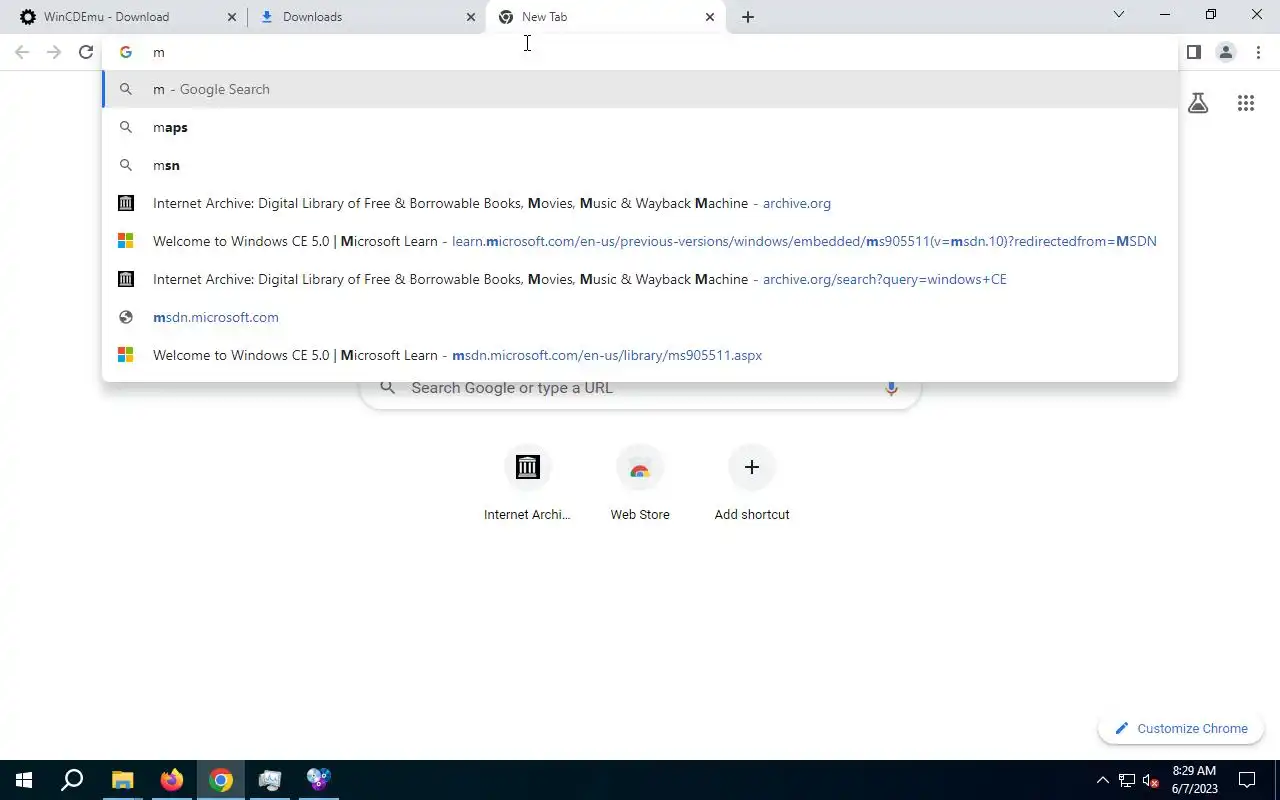
Task: Open Windows taskbar search
Action: (72, 780)
